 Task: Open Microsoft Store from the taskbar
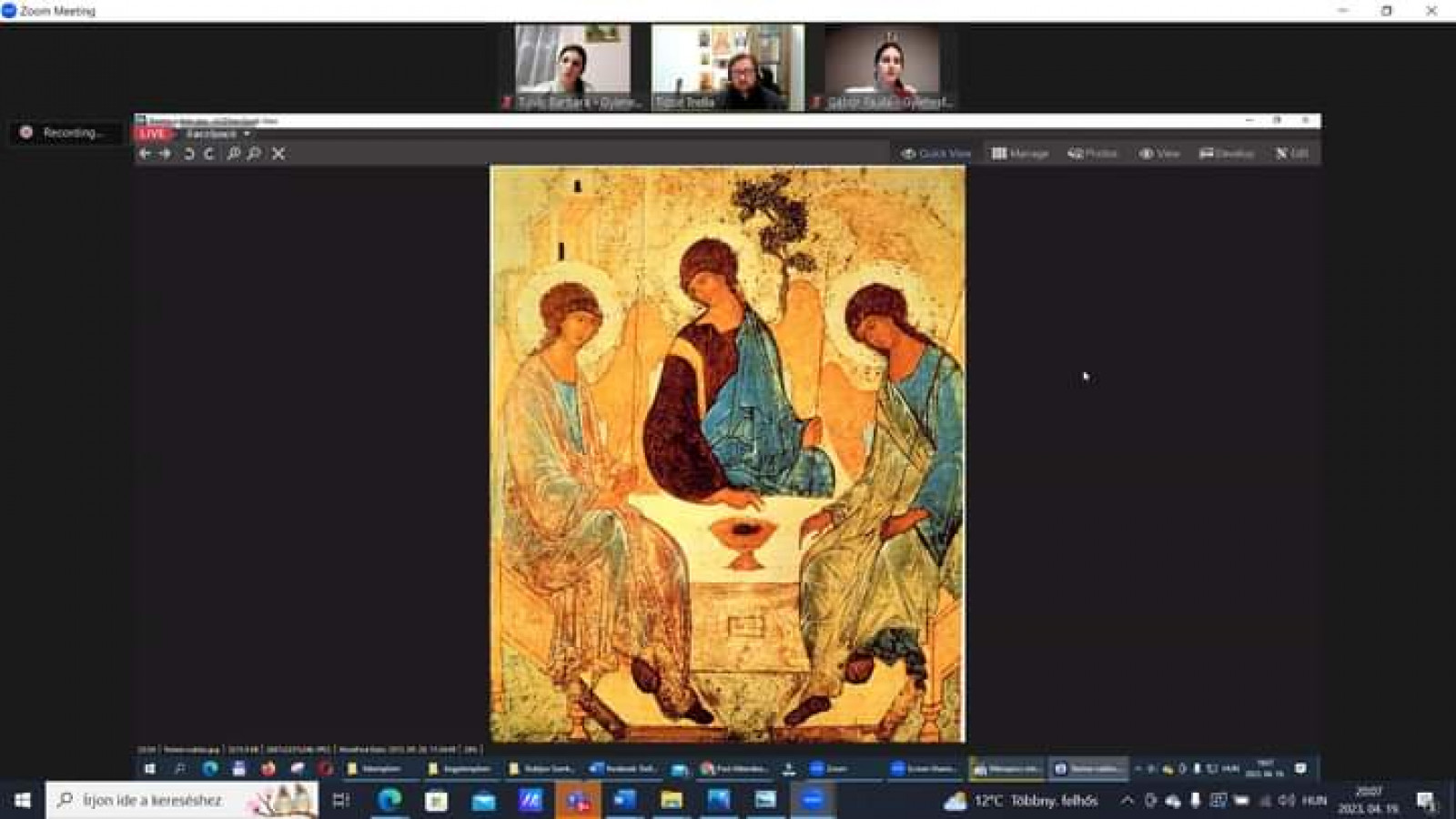[x=437, y=800]
